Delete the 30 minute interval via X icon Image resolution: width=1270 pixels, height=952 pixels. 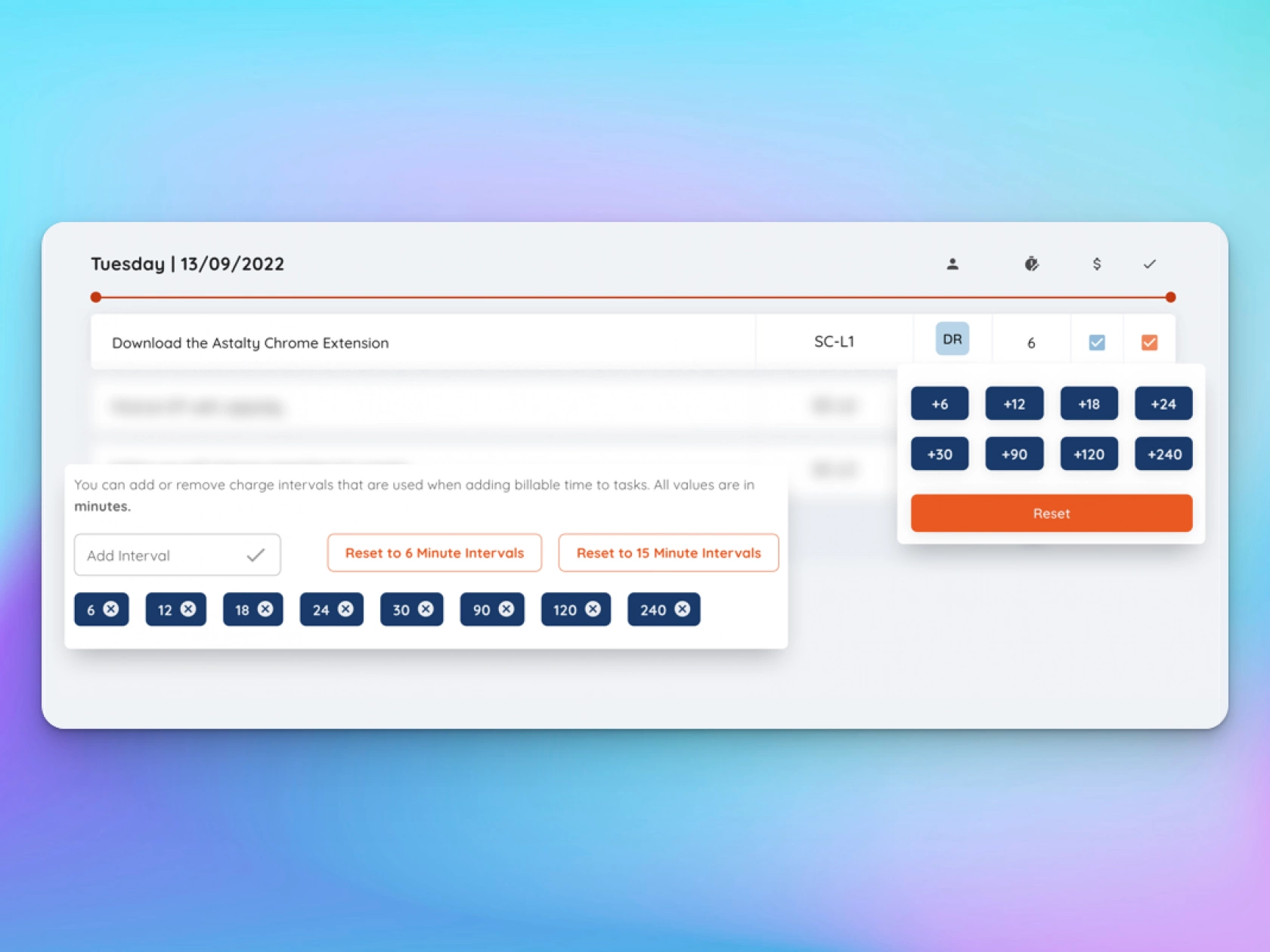(x=426, y=609)
